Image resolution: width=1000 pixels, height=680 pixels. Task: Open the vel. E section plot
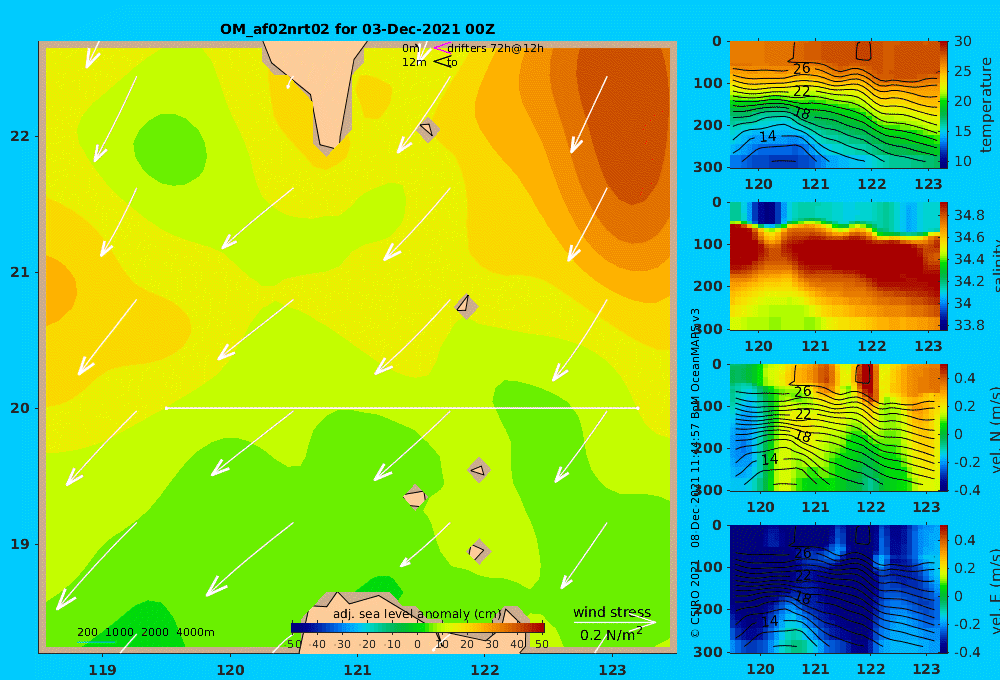pyautogui.click(x=835, y=589)
